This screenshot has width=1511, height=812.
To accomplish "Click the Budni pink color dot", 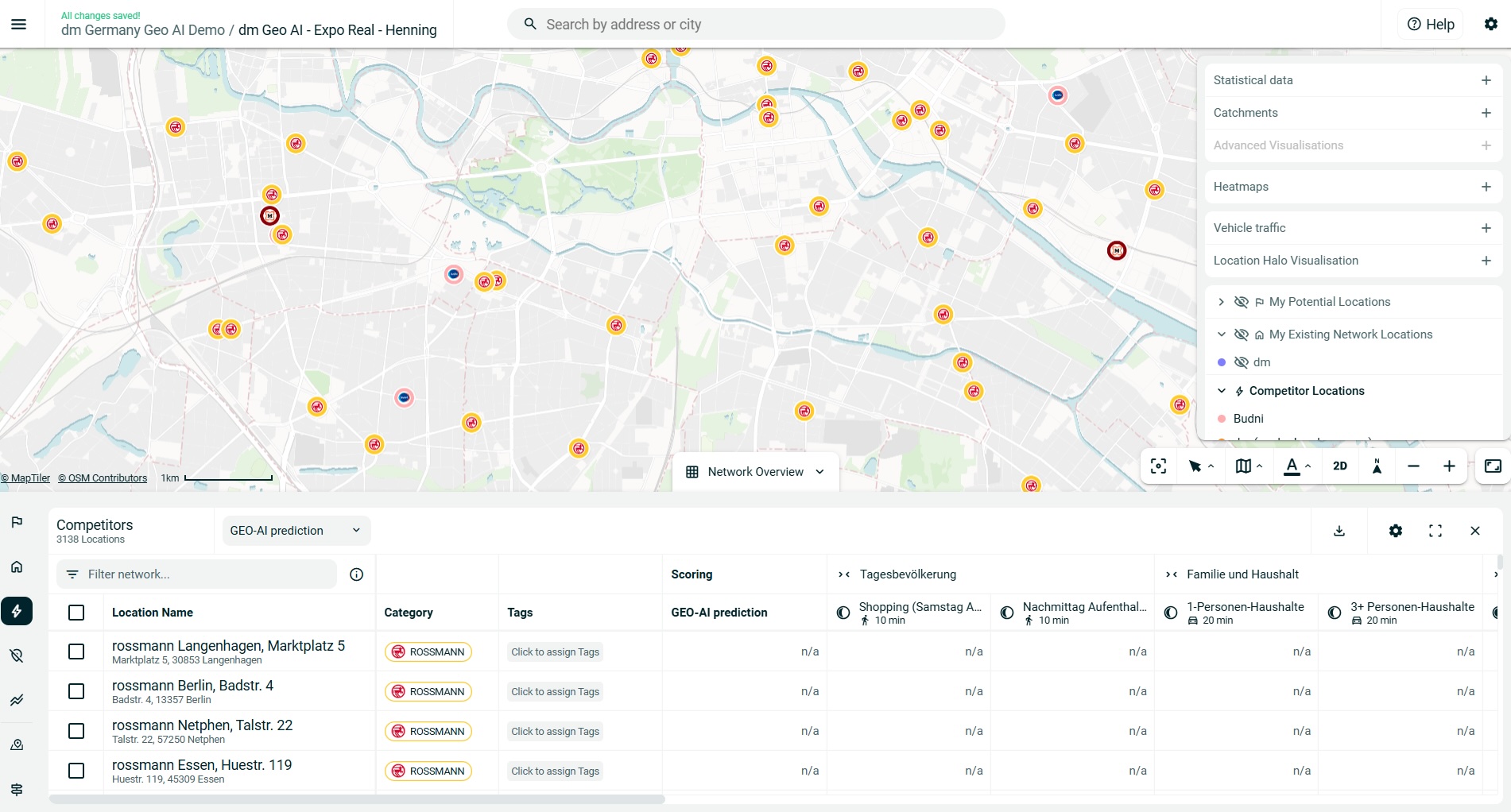I will (x=1222, y=419).
